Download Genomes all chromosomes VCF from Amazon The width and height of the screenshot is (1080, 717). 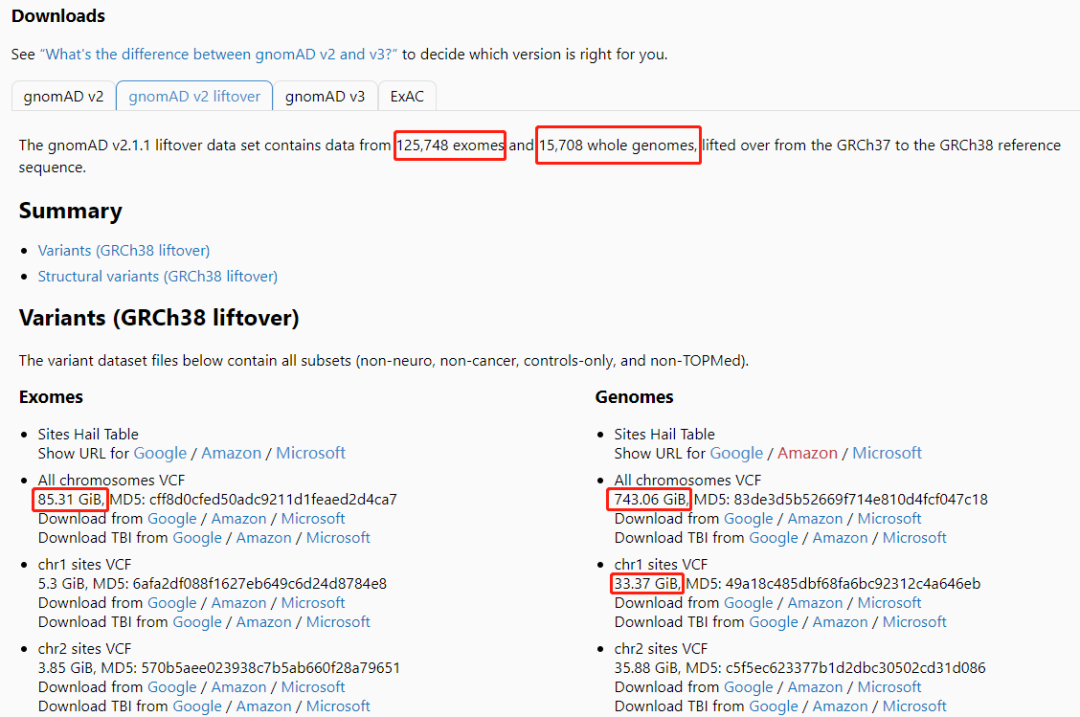[x=815, y=519]
